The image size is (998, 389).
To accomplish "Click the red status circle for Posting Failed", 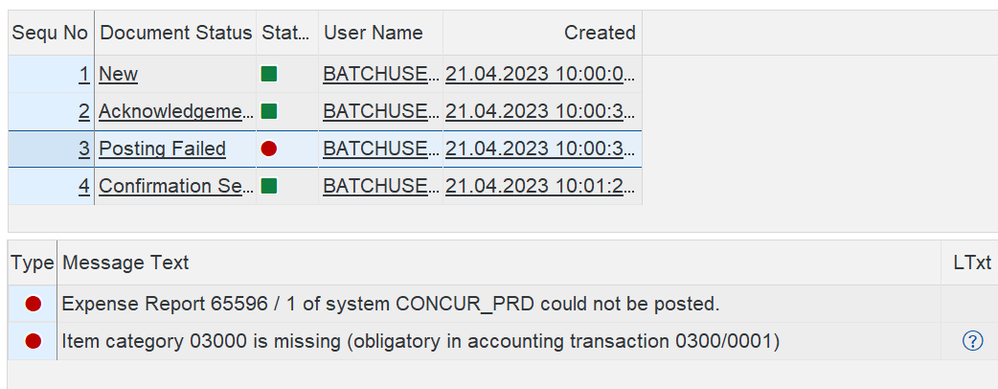I will [x=269, y=149].
